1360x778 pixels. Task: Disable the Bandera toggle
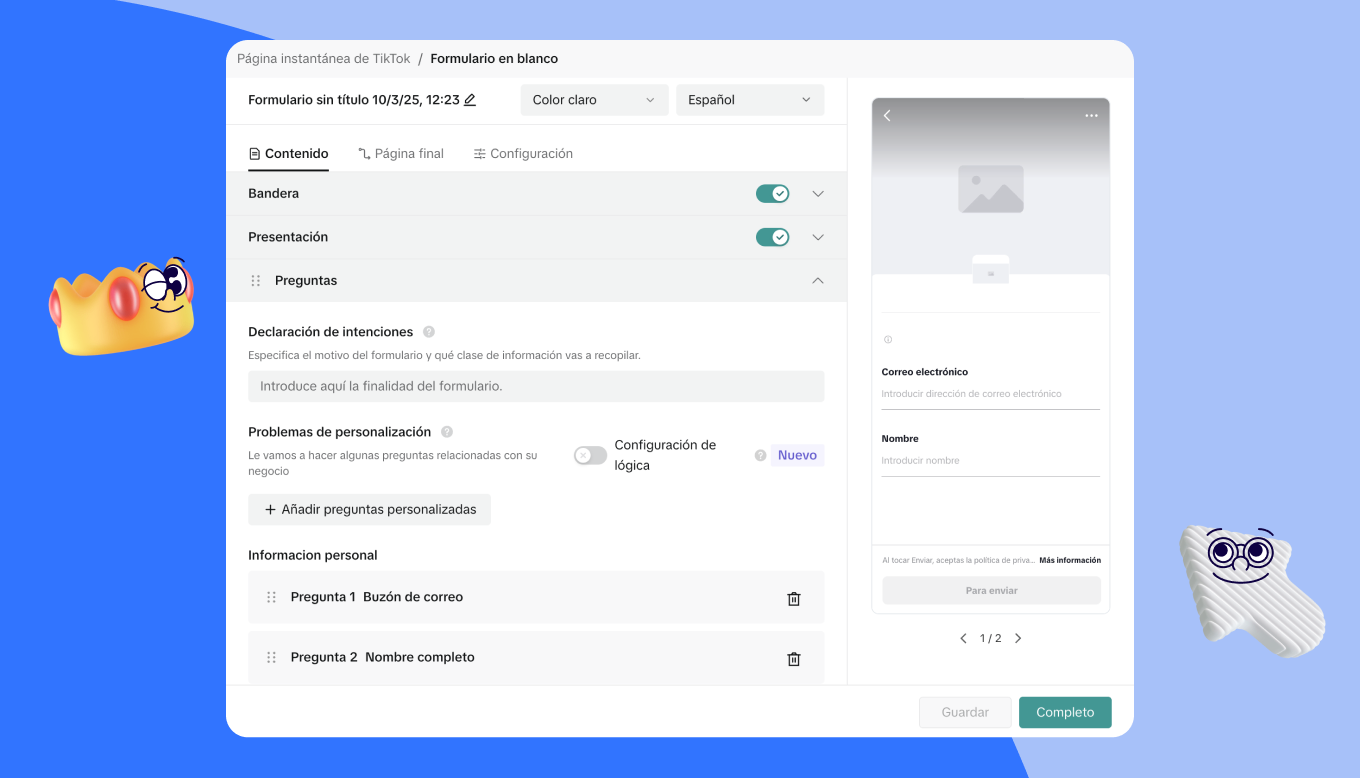[772, 194]
